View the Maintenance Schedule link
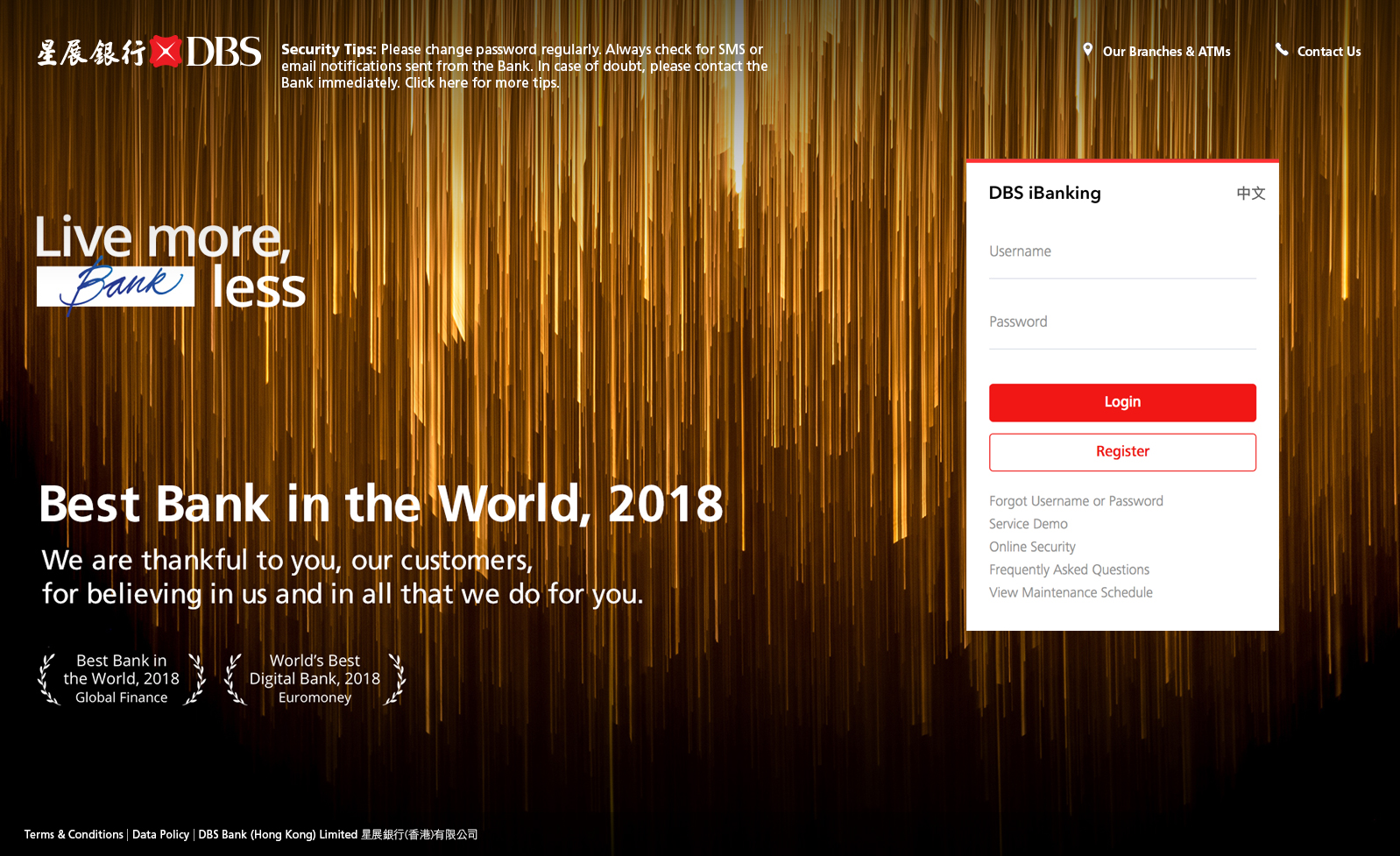The height and width of the screenshot is (856, 1400). point(1071,592)
